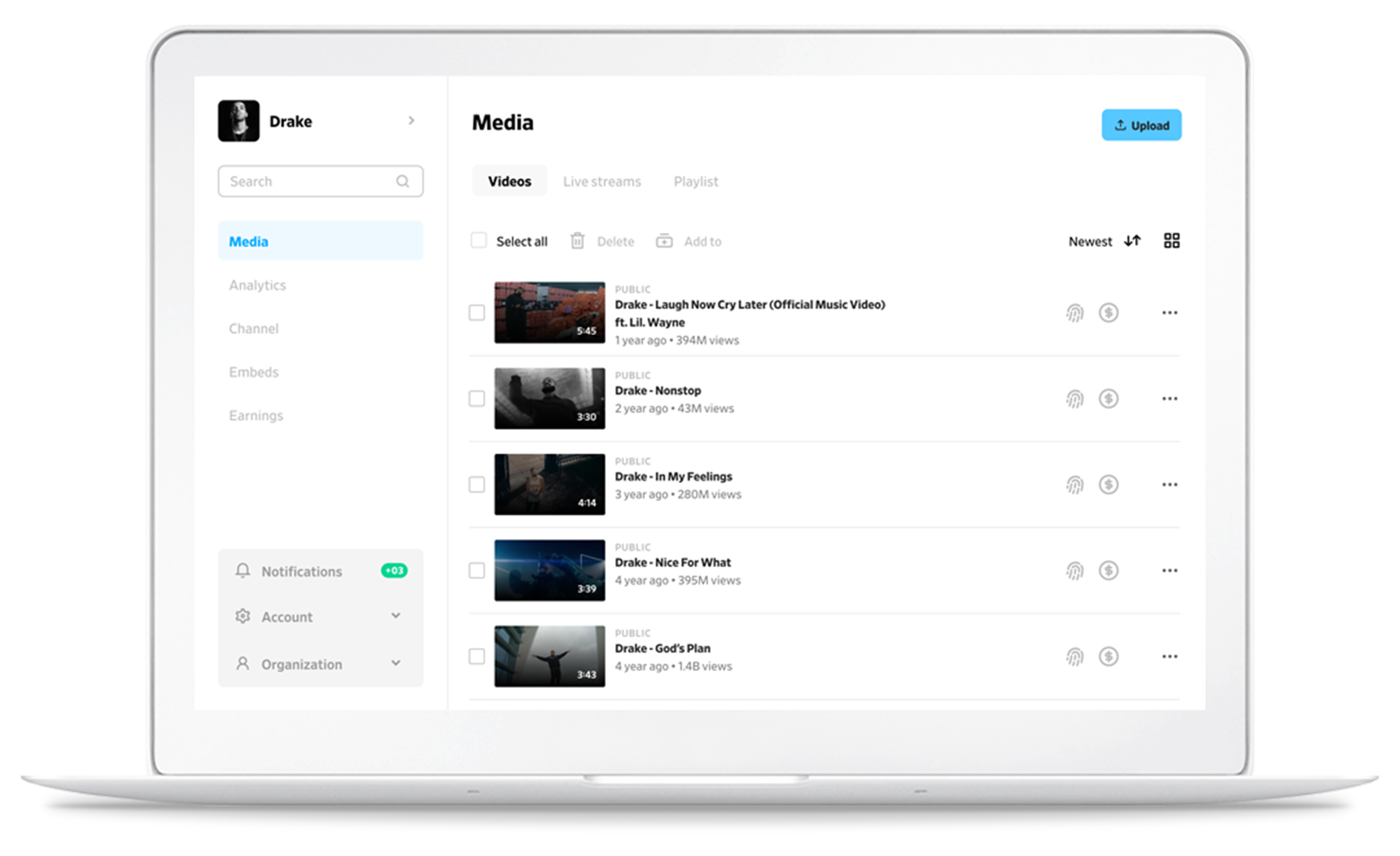
Task: Click the Organization person icon
Action: 242,663
